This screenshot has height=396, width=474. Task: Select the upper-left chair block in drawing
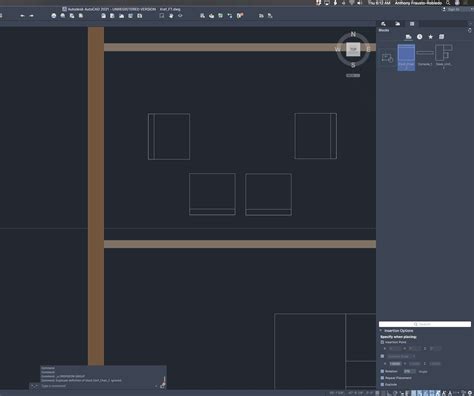169,136
